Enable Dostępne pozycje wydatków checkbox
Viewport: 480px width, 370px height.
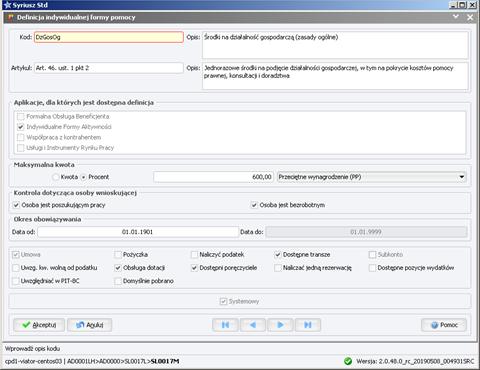click(372, 268)
